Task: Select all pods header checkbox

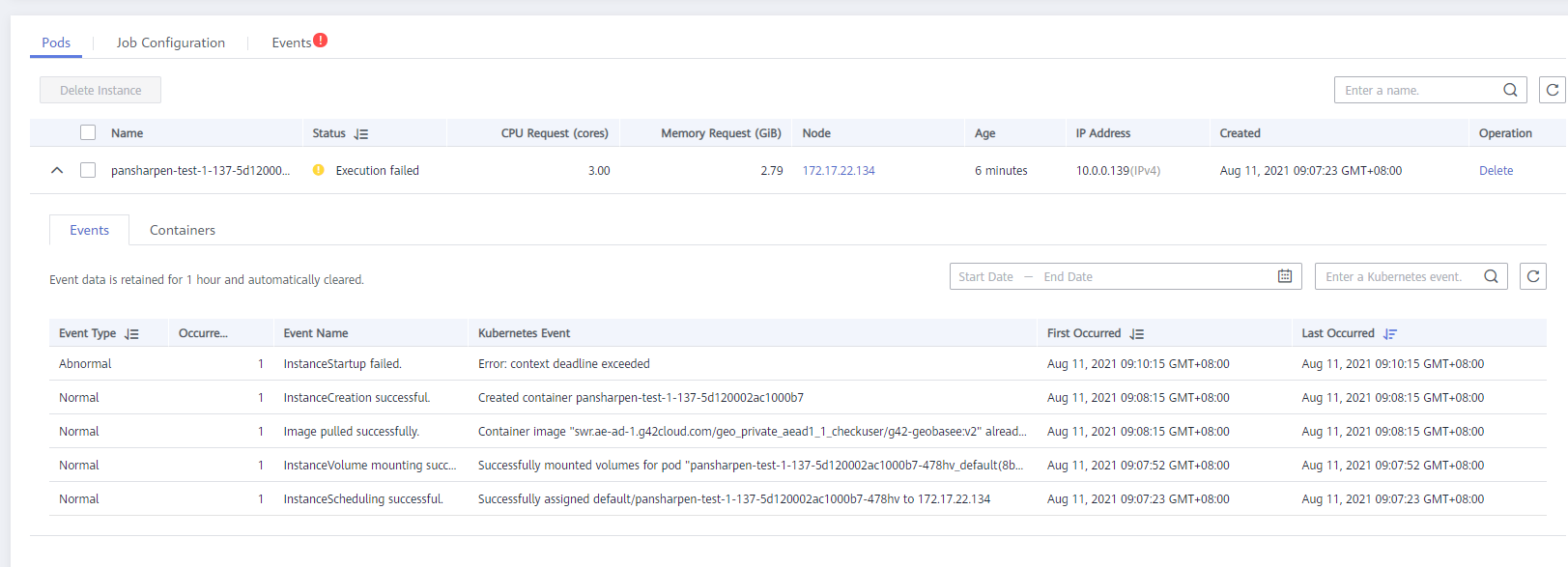Action: [88, 132]
